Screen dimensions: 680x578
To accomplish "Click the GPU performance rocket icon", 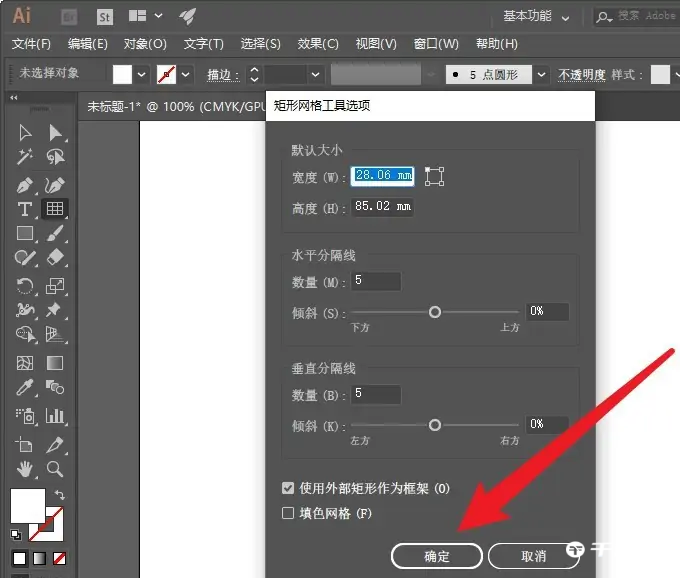I will (x=187, y=16).
